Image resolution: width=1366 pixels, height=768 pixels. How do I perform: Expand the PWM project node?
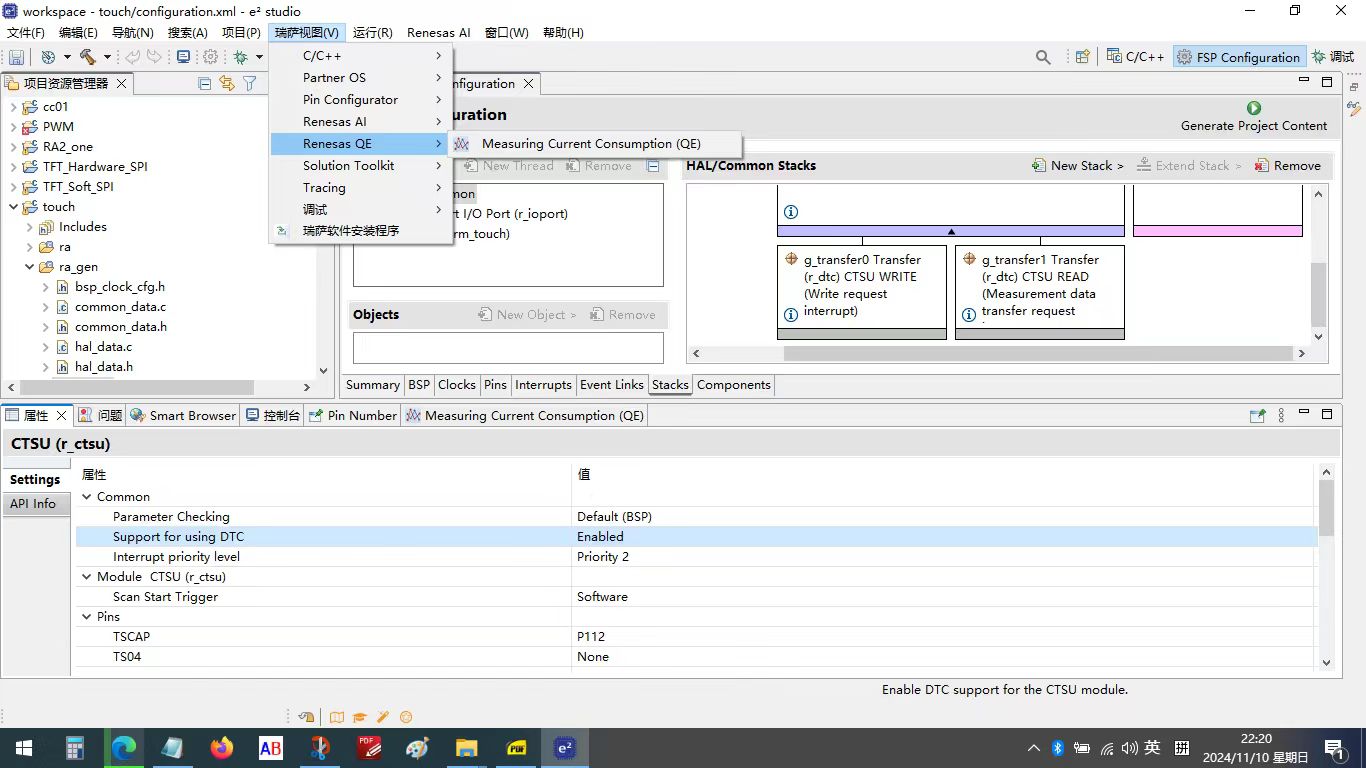(x=13, y=127)
